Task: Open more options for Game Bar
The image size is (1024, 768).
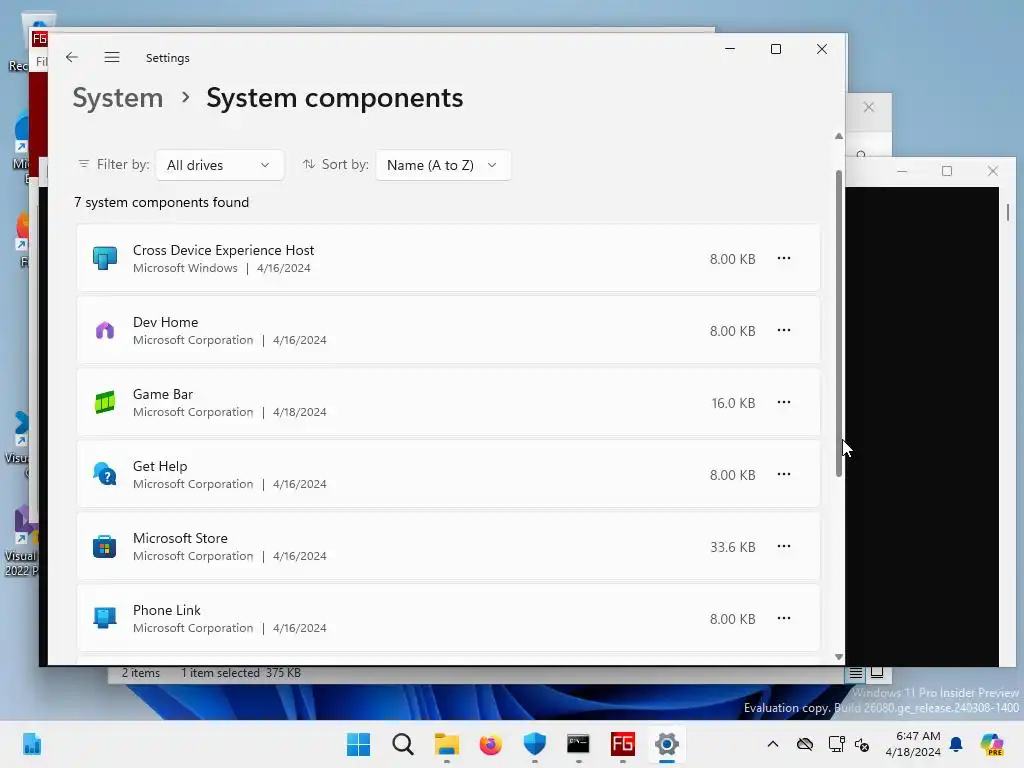Action: pyautogui.click(x=784, y=402)
